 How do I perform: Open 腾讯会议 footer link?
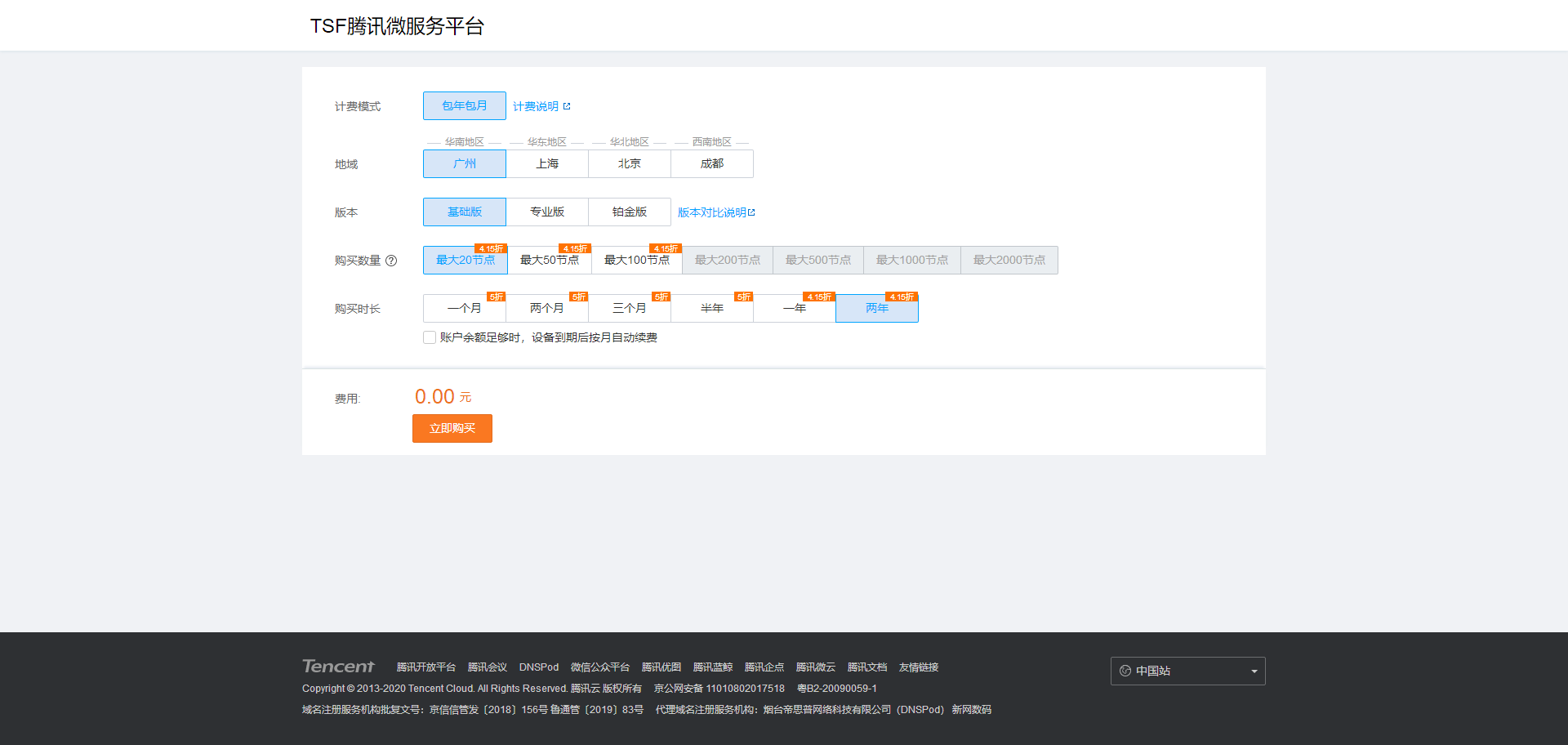(x=487, y=667)
